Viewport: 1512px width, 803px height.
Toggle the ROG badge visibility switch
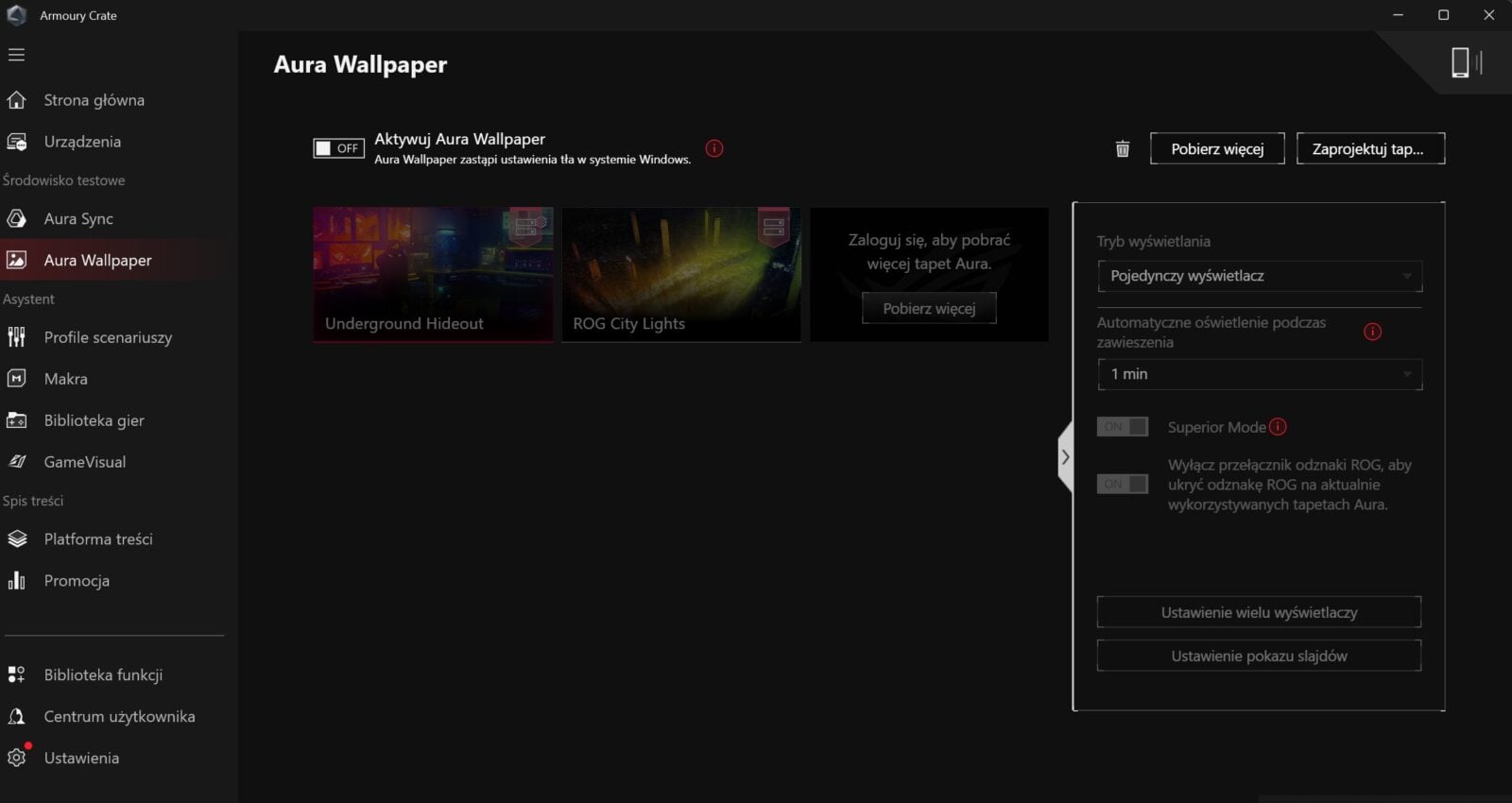(x=1123, y=484)
